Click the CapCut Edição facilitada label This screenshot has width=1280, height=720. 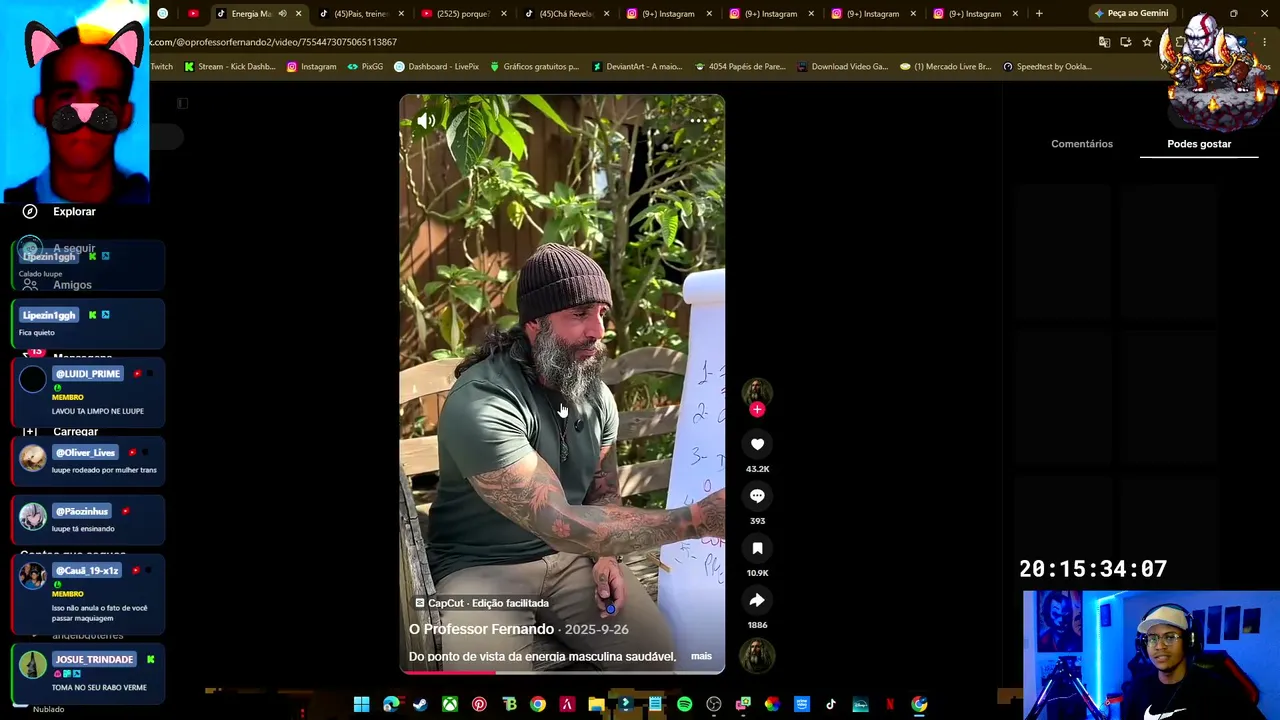[483, 603]
